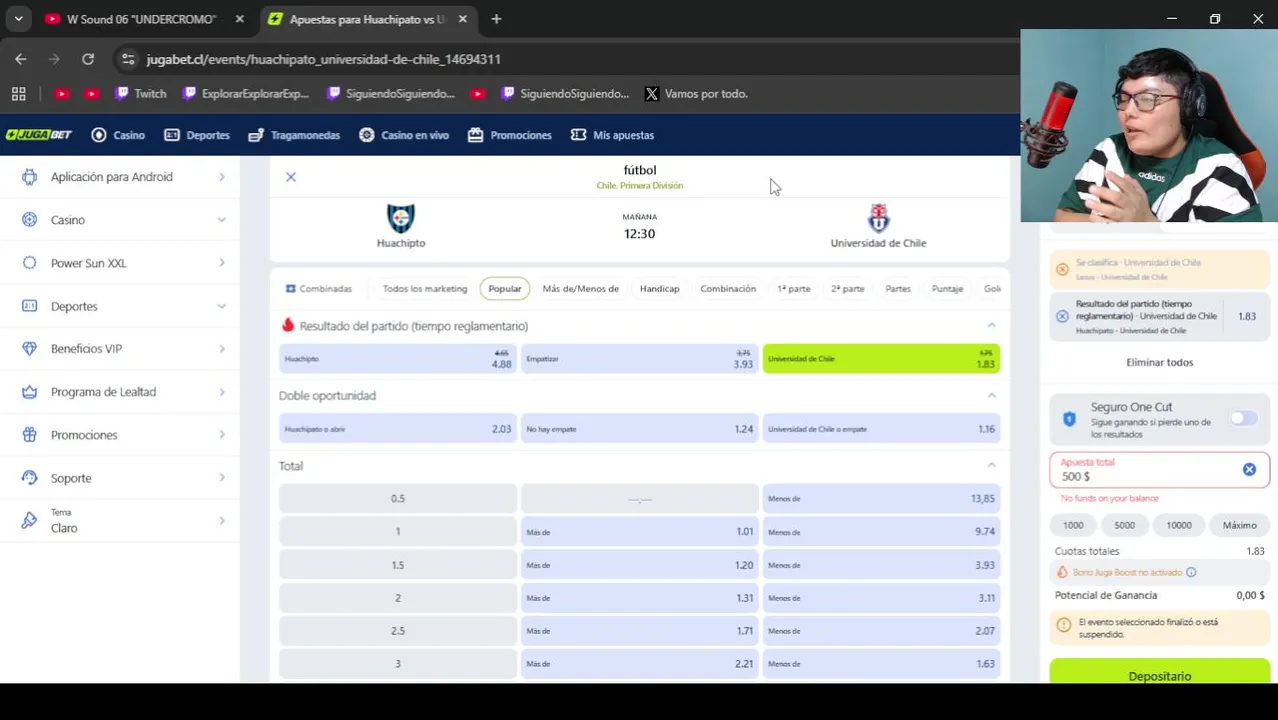Screen dimensions: 1278x720
Task: Pick Huachipato win odds 4.88
Action: pyautogui.click(x=398, y=359)
